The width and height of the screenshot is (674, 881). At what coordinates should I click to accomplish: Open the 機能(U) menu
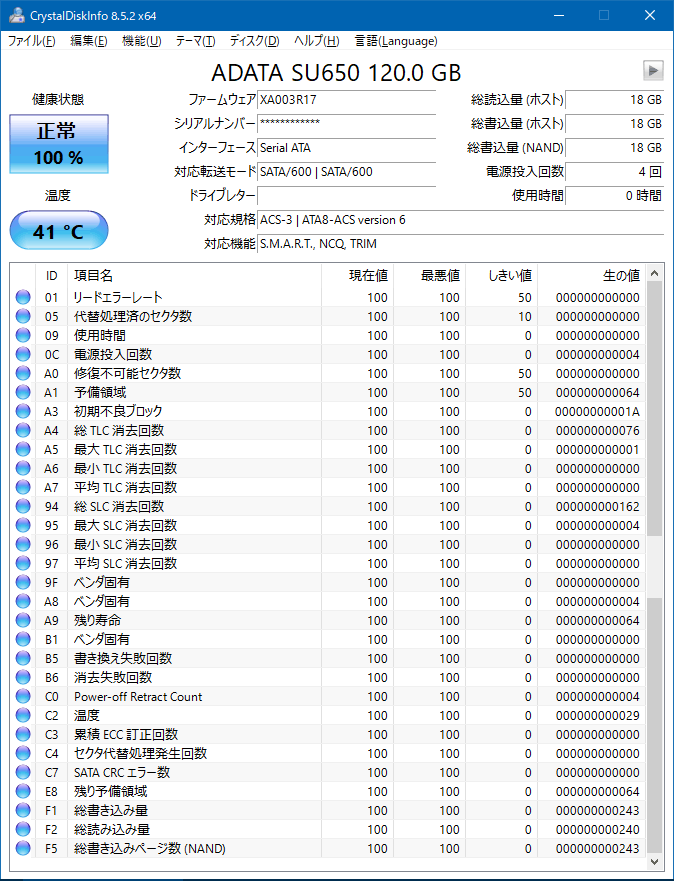[x=142, y=41]
